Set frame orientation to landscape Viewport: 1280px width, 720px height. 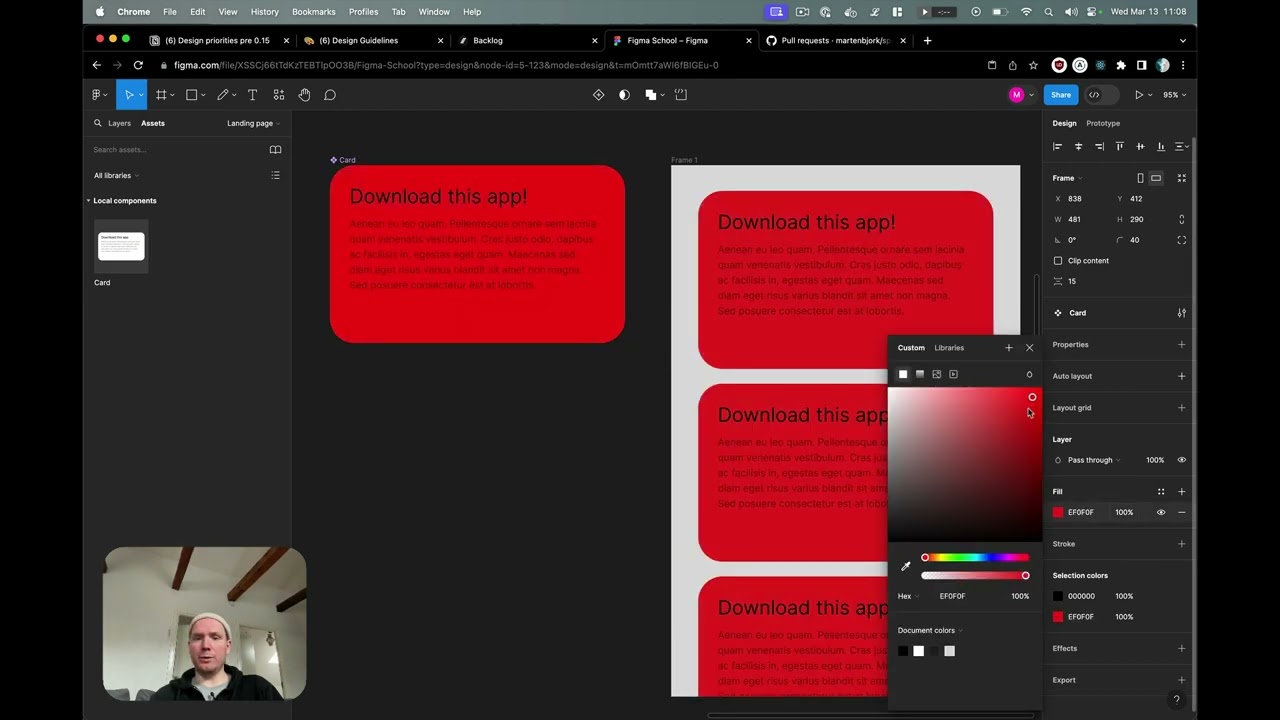(1156, 178)
